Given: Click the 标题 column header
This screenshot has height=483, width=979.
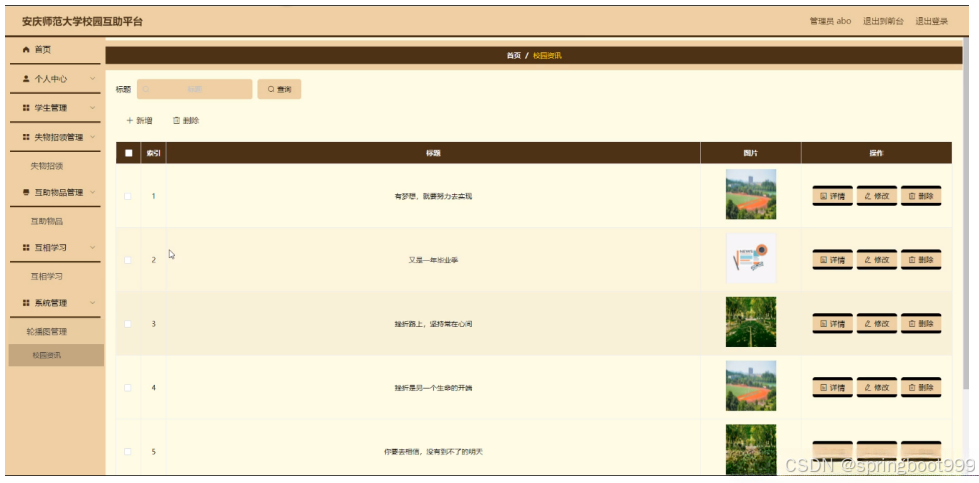Looking at the screenshot, I should click(433, 153).
